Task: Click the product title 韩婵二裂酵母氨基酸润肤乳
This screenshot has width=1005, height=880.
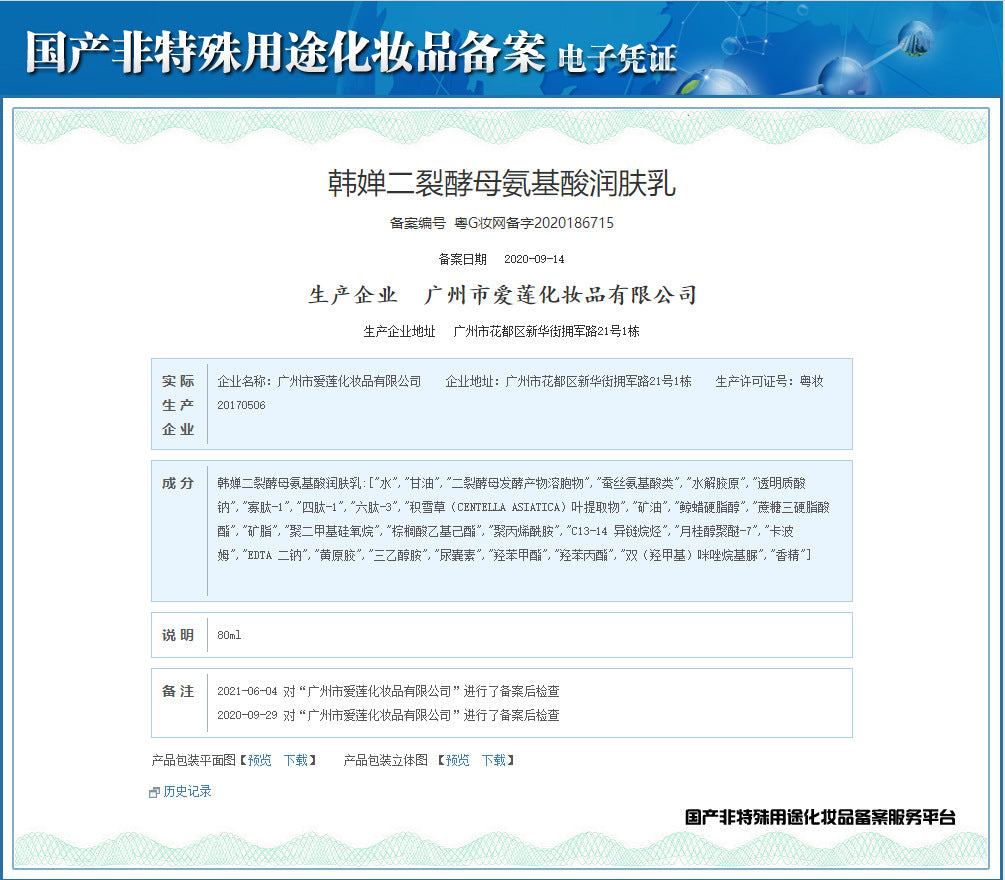Action: 502,183
